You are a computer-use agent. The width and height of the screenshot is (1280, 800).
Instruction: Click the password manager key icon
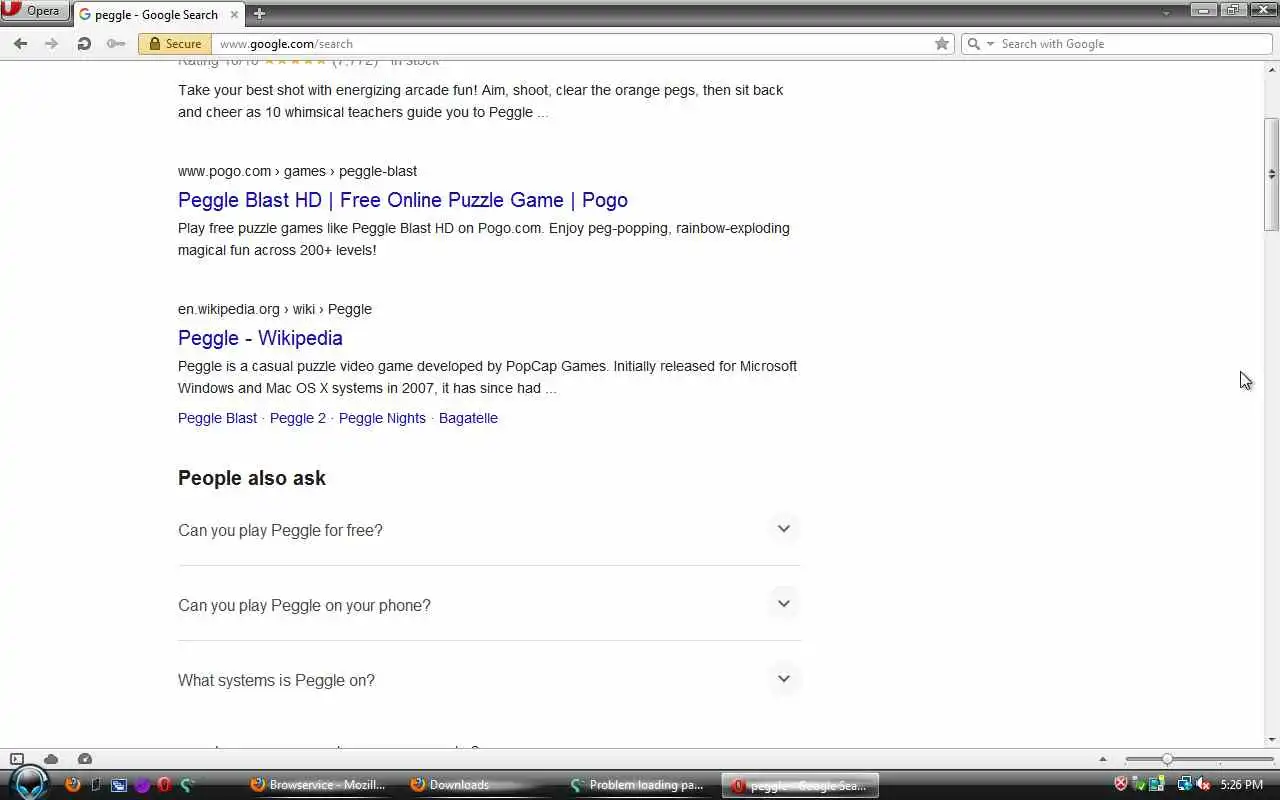(x=116, y=43)
